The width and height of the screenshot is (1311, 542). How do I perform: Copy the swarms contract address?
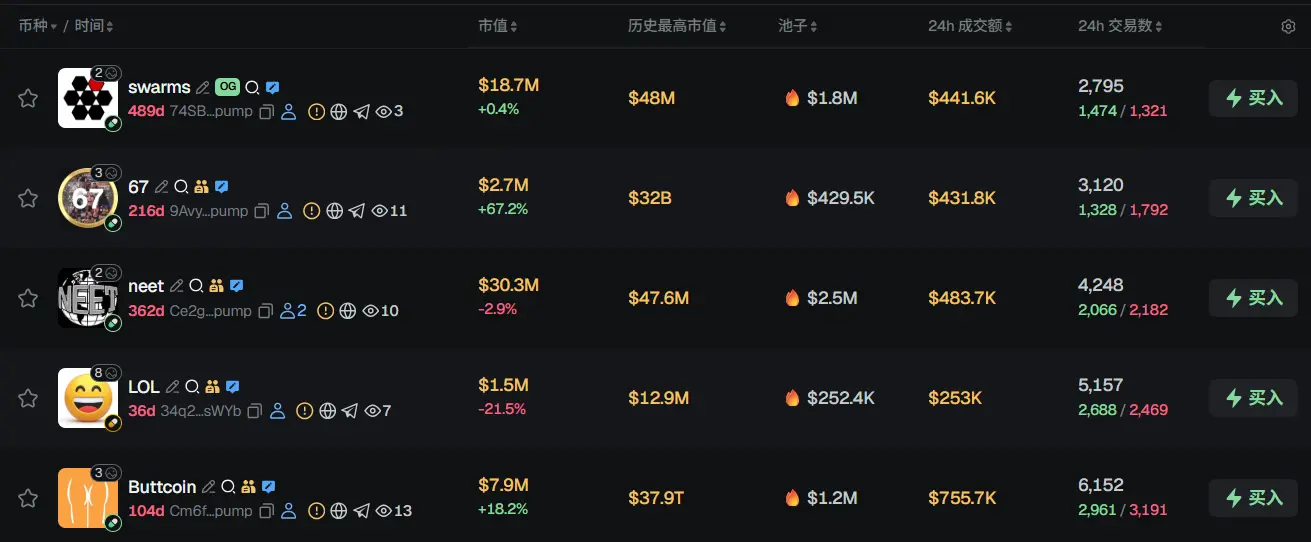click(267, 112)
